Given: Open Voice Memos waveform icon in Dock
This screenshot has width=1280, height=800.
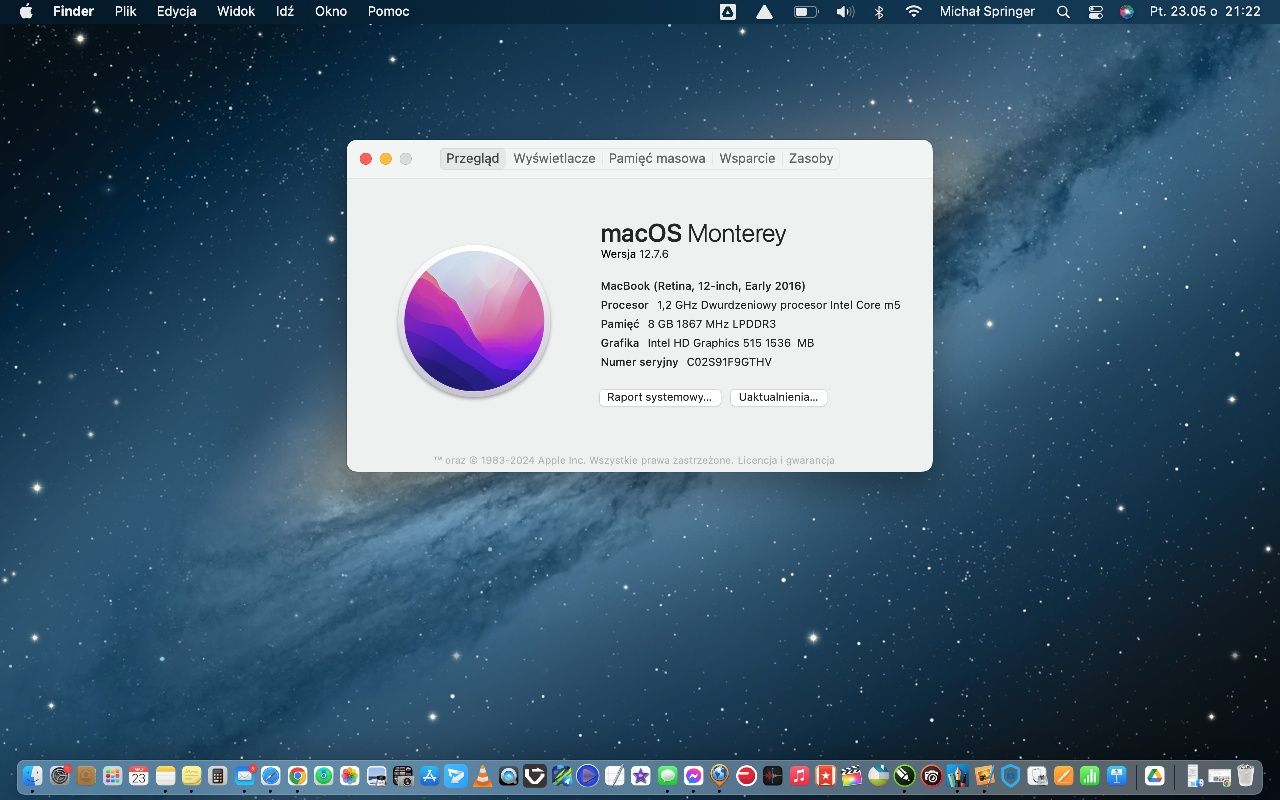Looking at the screenshot, I should point(772,775).
